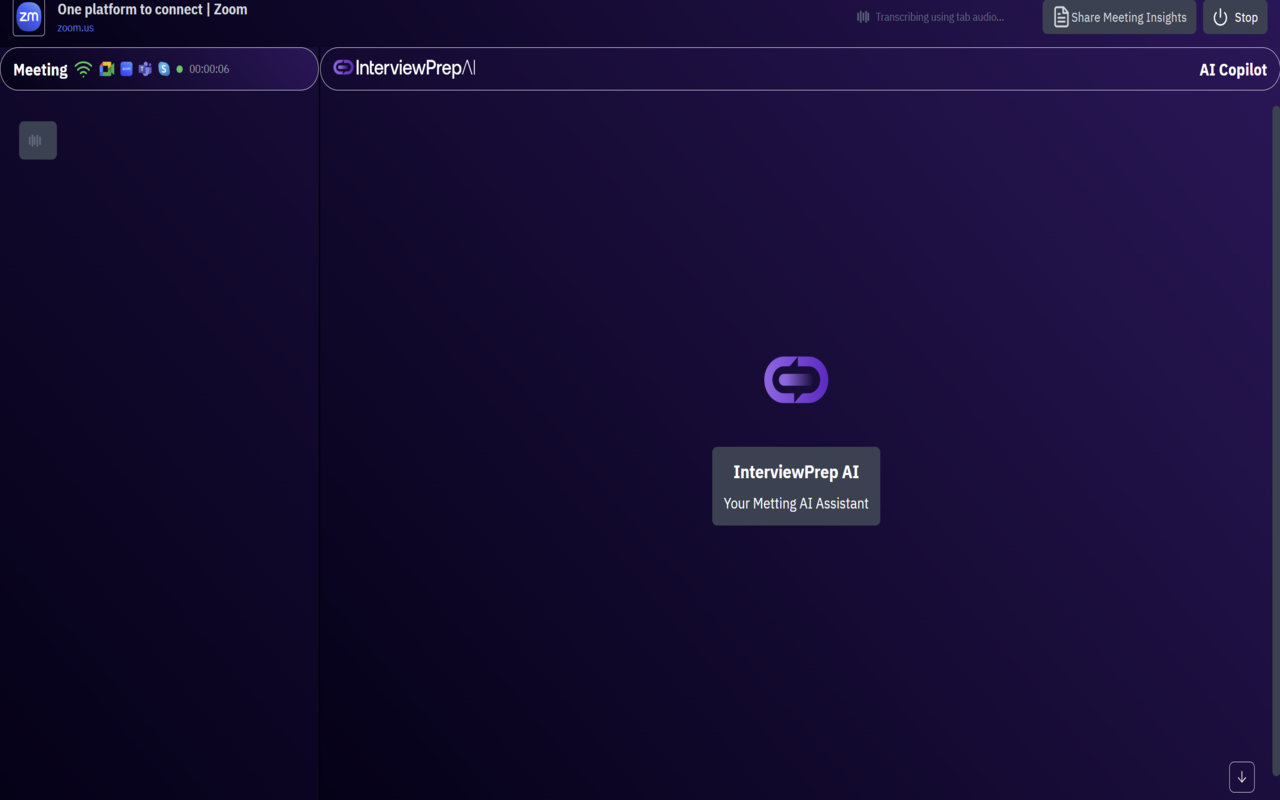Click the Meeting panel title
The width and height of the screenshot is (1280, 800).
click(40, 70)
